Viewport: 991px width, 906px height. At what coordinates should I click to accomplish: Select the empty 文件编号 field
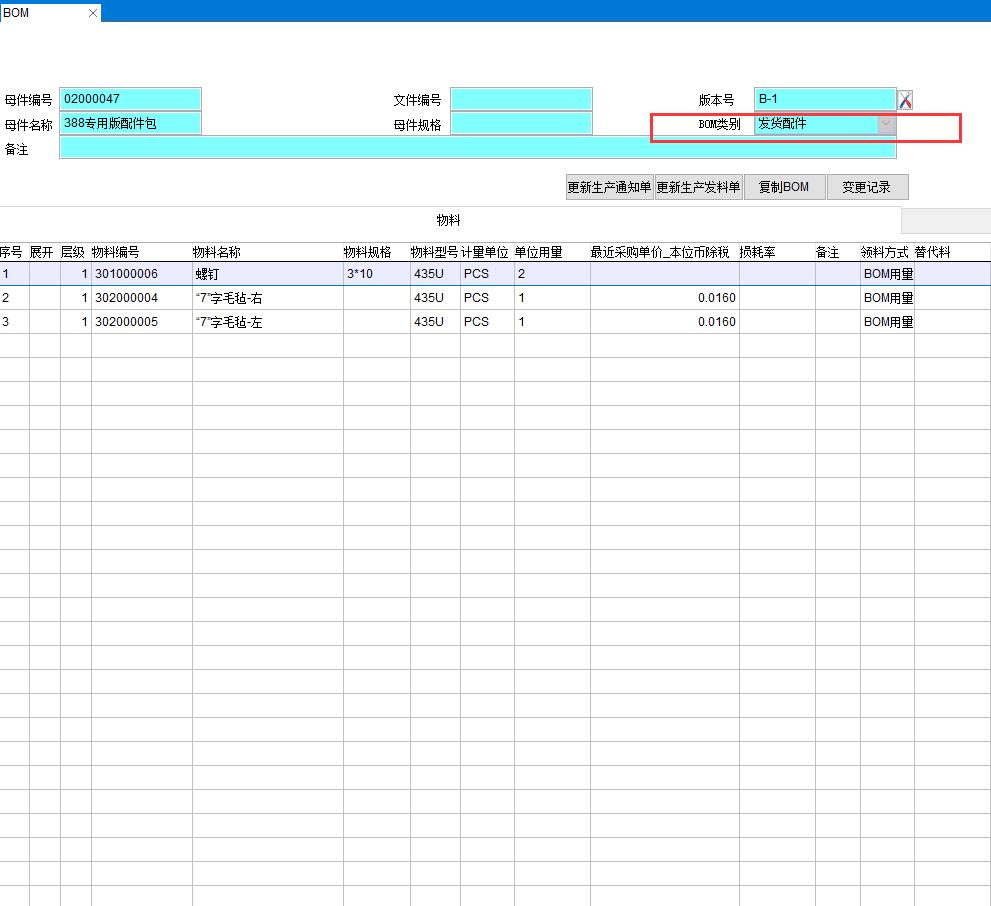521,99
